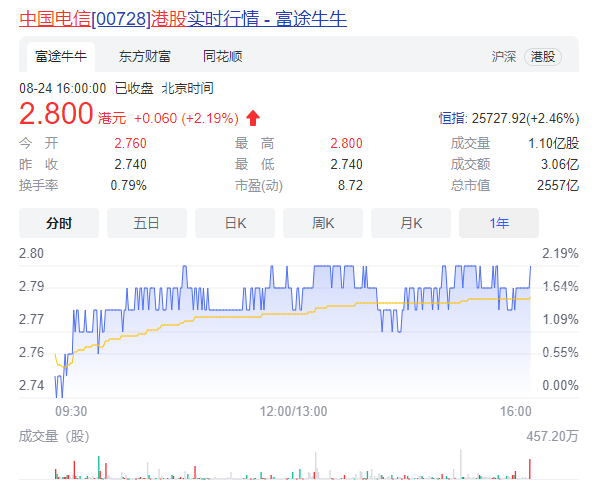Viewport: 605px width, 488px height.
Task: Click the 1.64% percentage axis label
Action: 561,287
